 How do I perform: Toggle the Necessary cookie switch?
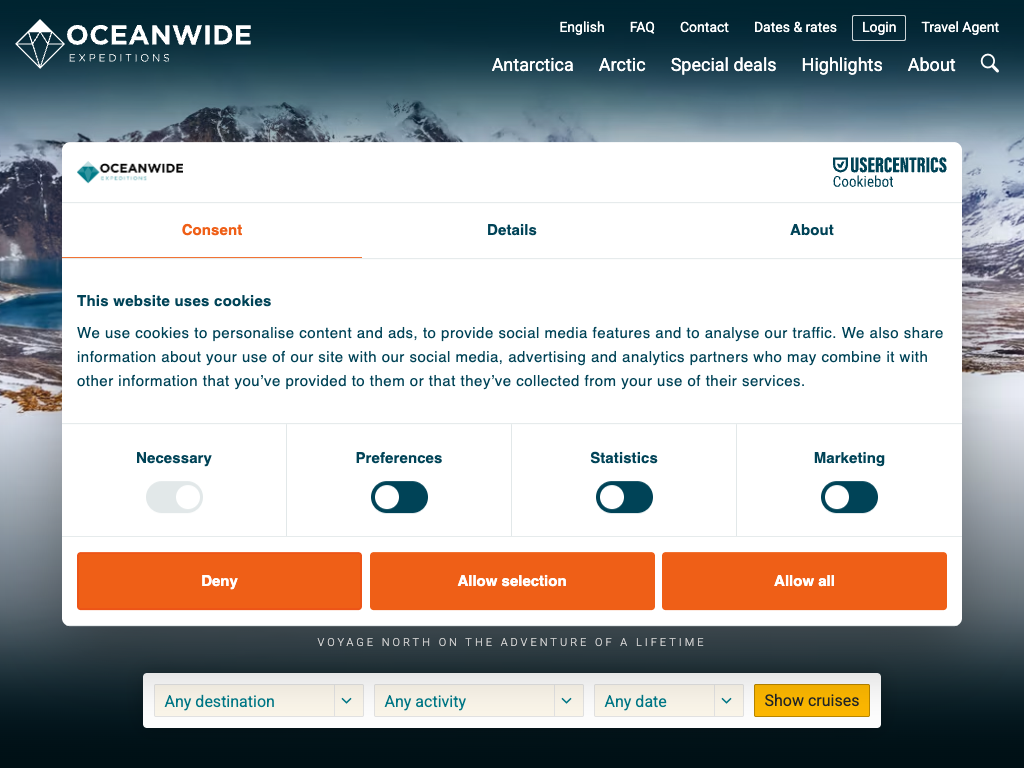tap(174, 497)
